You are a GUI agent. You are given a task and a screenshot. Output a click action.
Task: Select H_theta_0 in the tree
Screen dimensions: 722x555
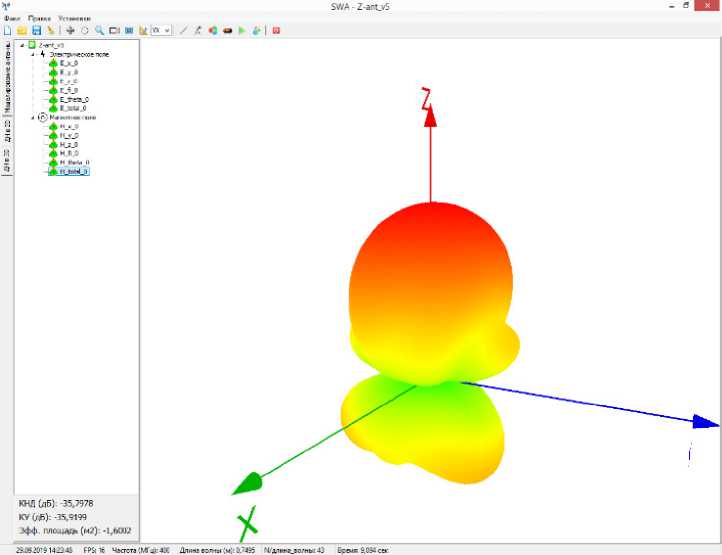pyautogui.click(x=74, y=162)
